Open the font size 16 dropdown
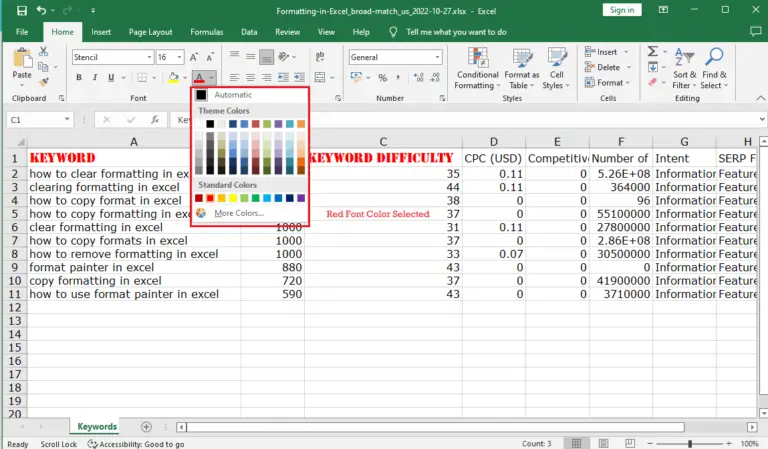This screenshot has width=768, height=449. [x=179, y=57]
